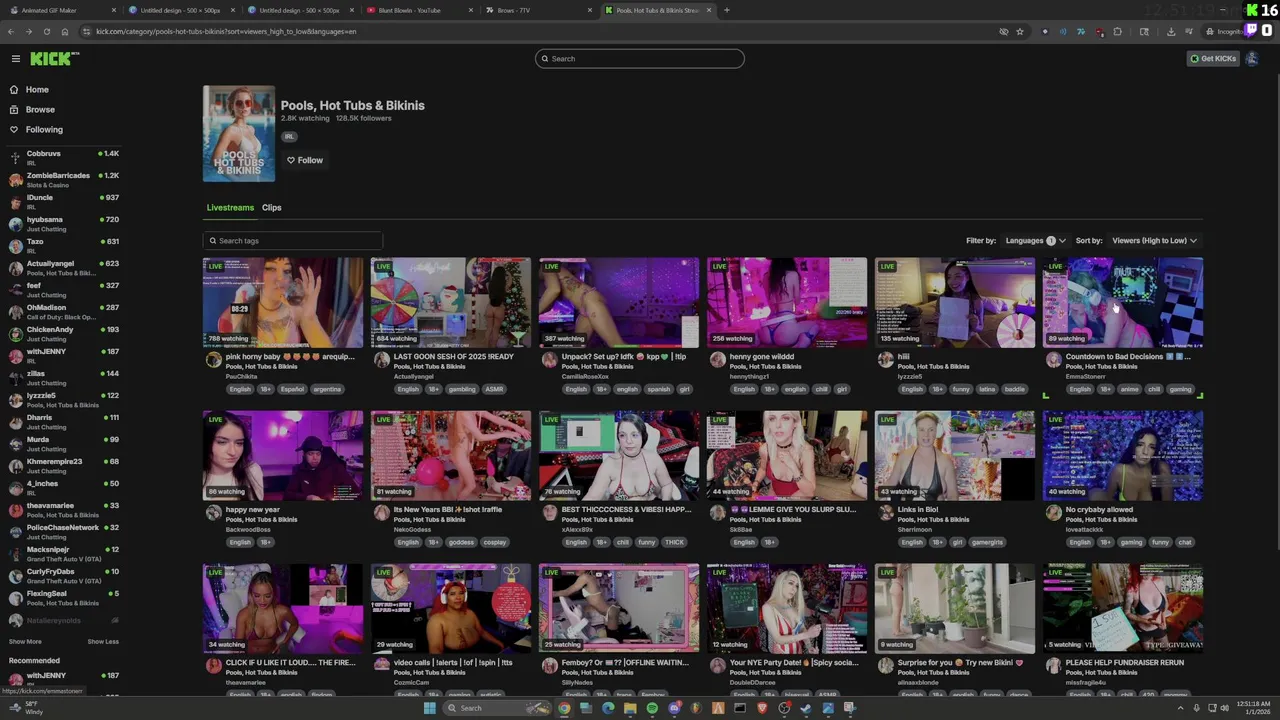Click the Kick search field
The height and width of the screenshot is (720, 1280).
[640, 59]
